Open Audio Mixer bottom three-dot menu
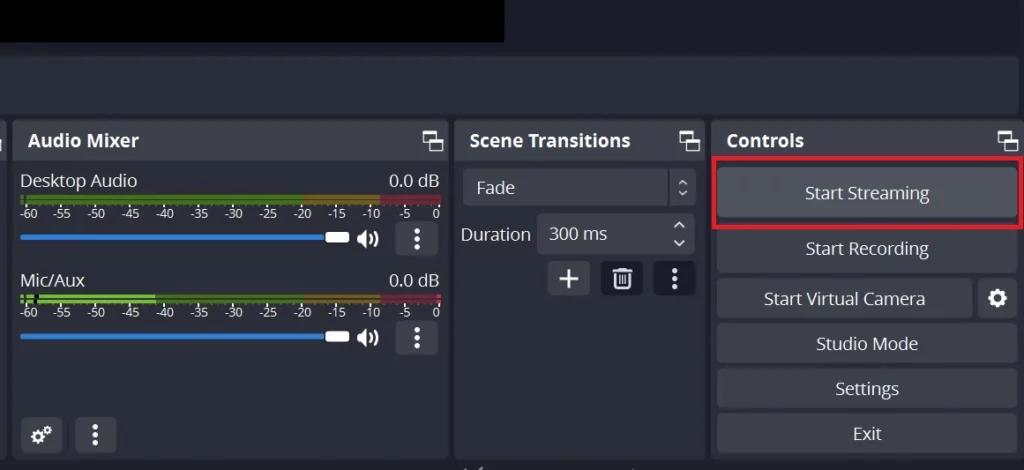 pyautogui.click(x=95, y=435)
